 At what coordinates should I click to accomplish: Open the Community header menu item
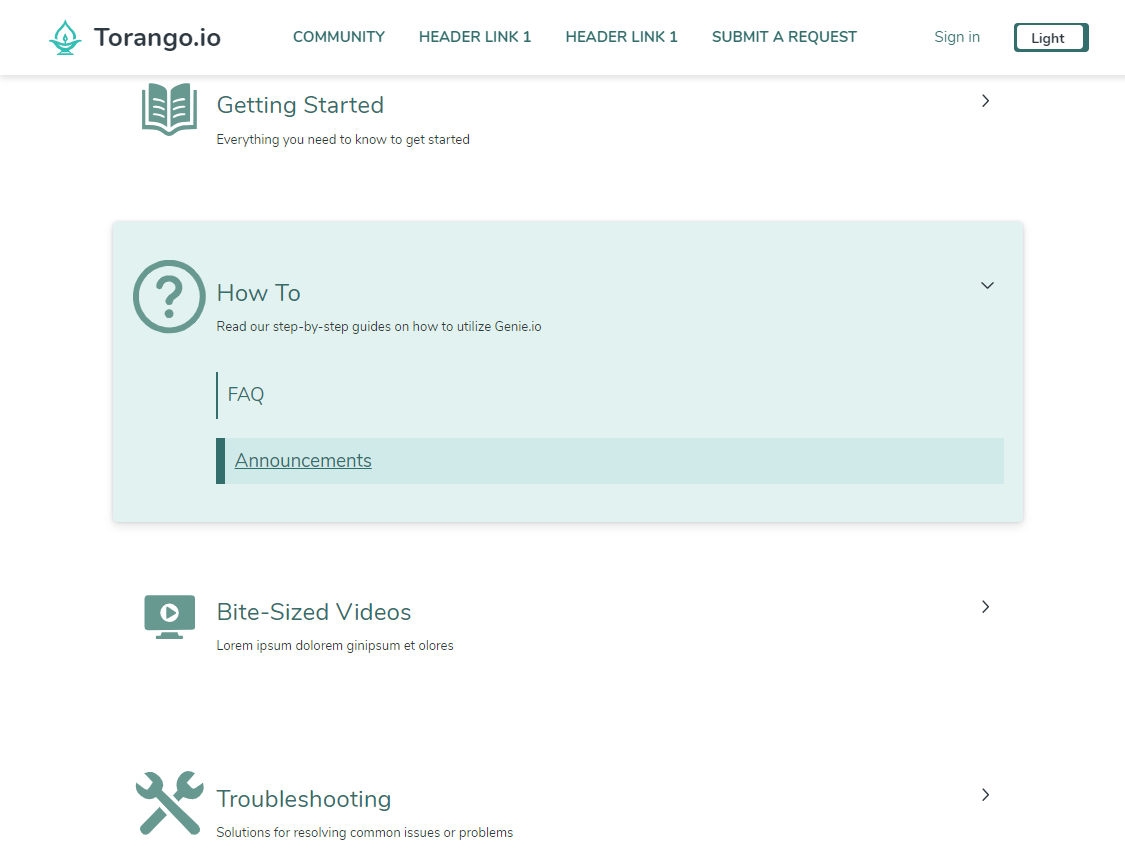(x=338, y=37)
